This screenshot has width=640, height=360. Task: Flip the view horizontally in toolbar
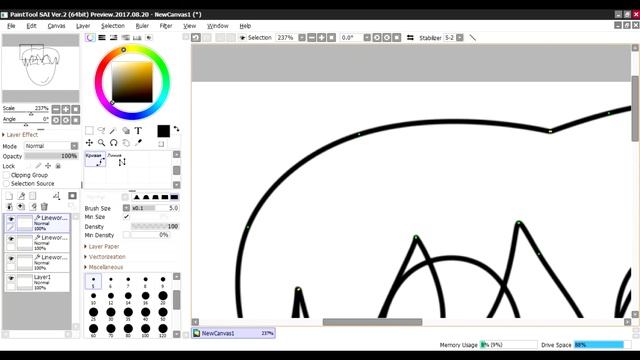pos(410,38)
